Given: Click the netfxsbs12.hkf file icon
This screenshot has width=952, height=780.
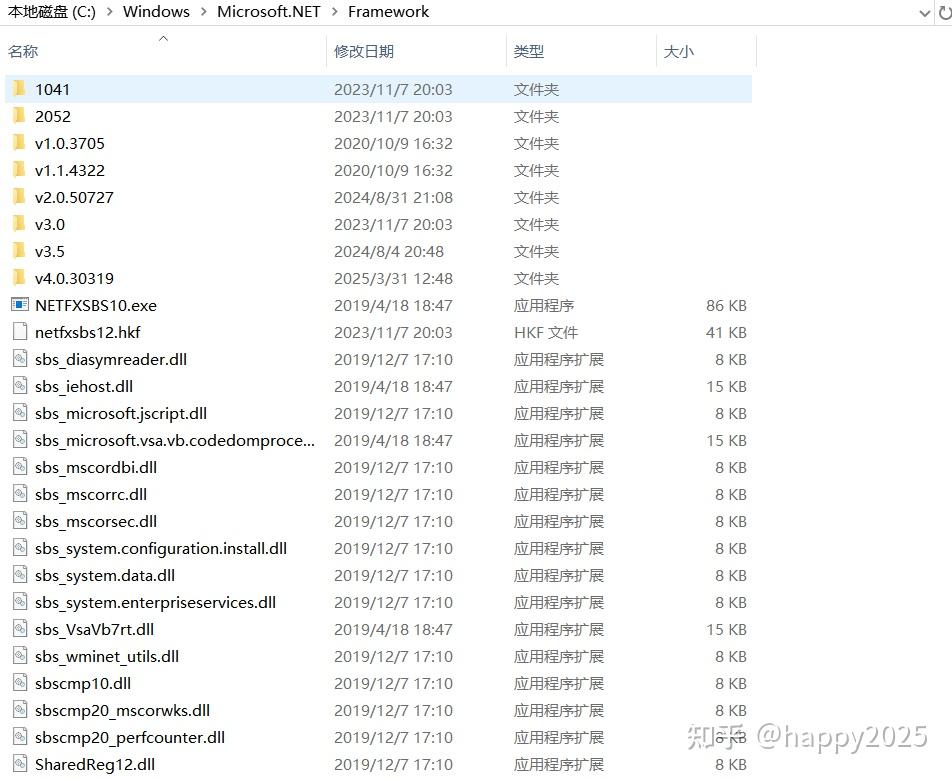Looking at the screenshot, I should pyautogui.click(x=19, y=332).
